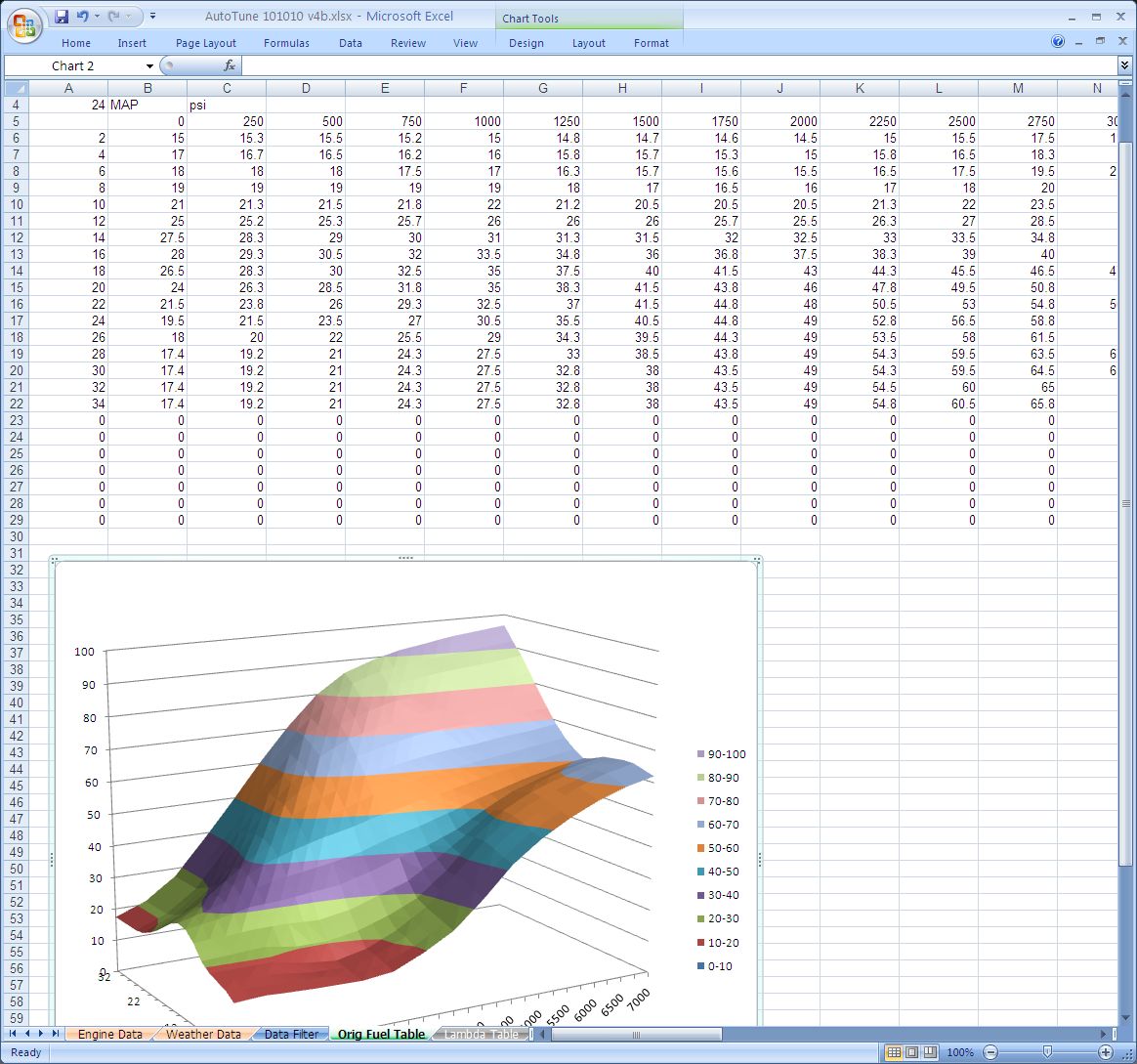Expand the formula bar
The width and height of the screenshot is (1137, 1064).
tap(1125, 65)
